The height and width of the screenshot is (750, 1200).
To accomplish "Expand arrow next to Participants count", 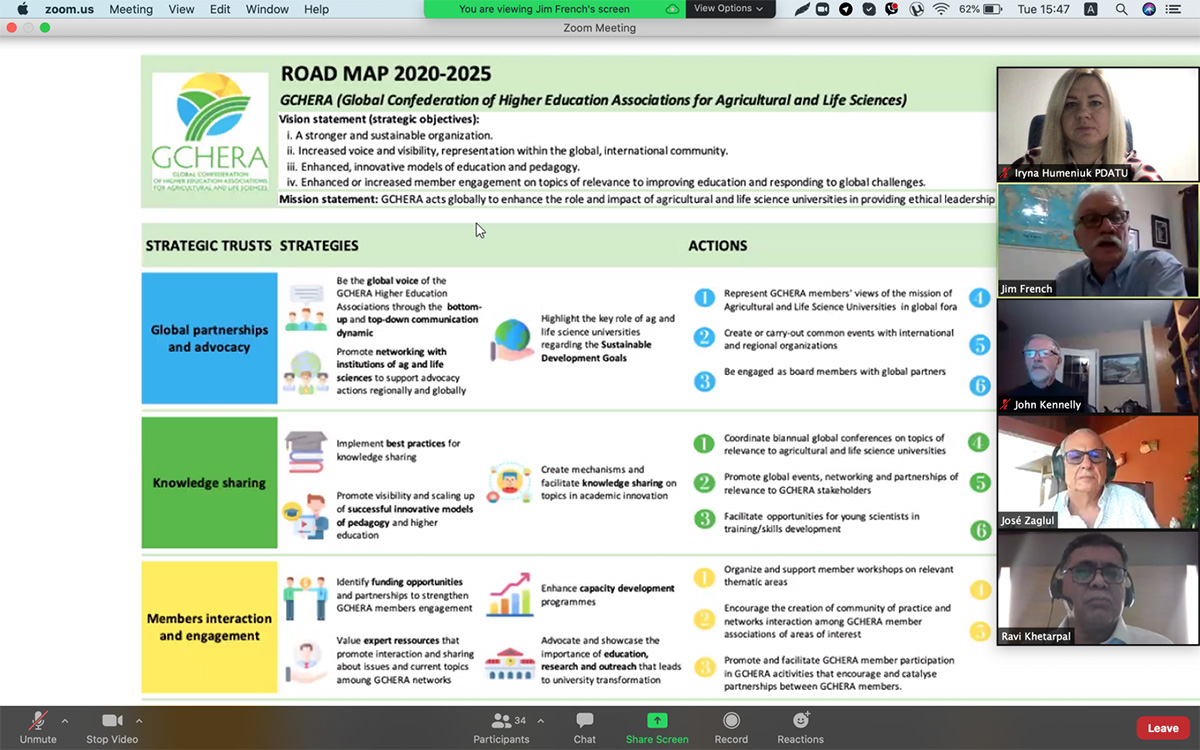I will click(x=541, y=720).
